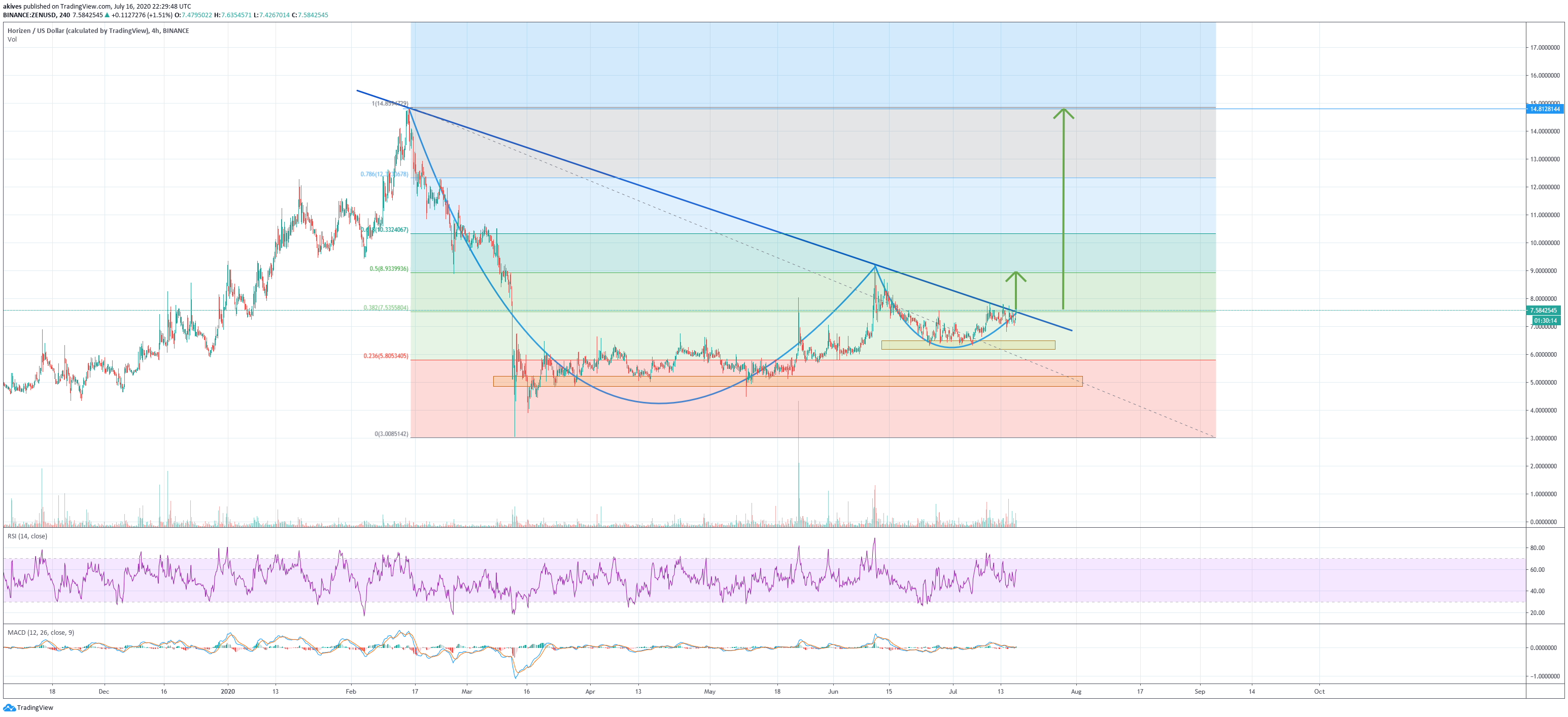Click the RSI (14, close) indicator label
This screenshot has height=717, width=1568.
point(27,536)
